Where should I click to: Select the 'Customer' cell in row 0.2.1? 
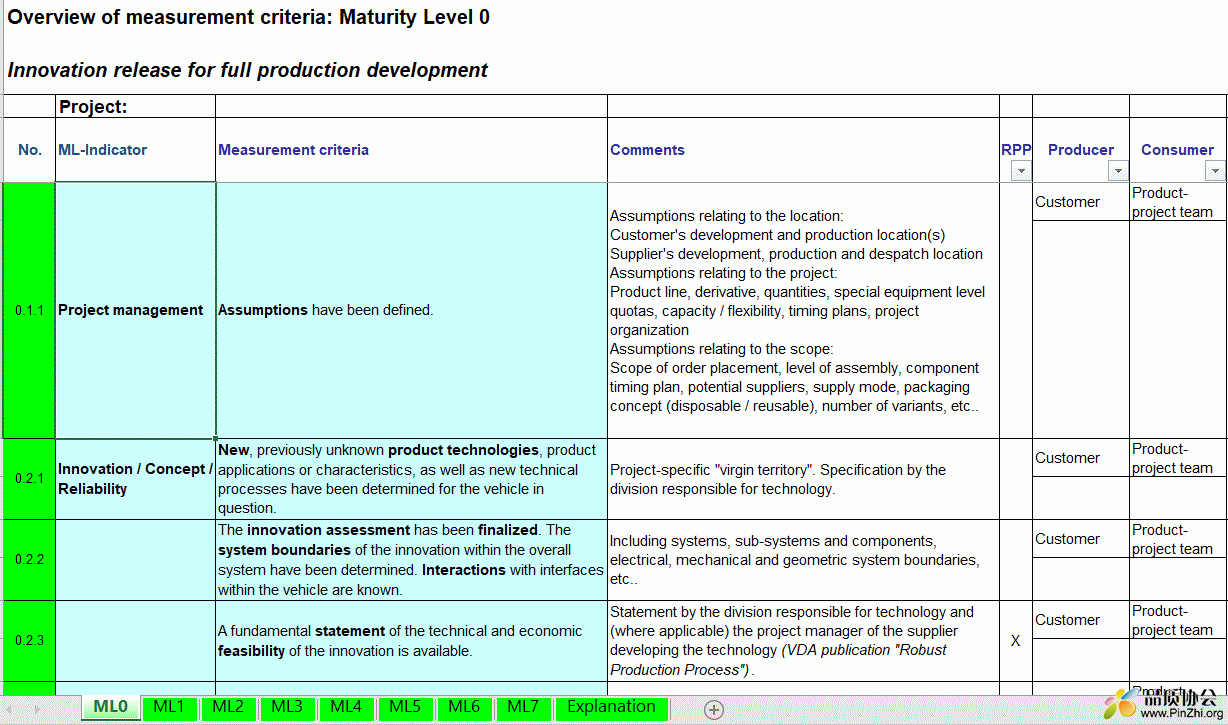(1081, 458)
